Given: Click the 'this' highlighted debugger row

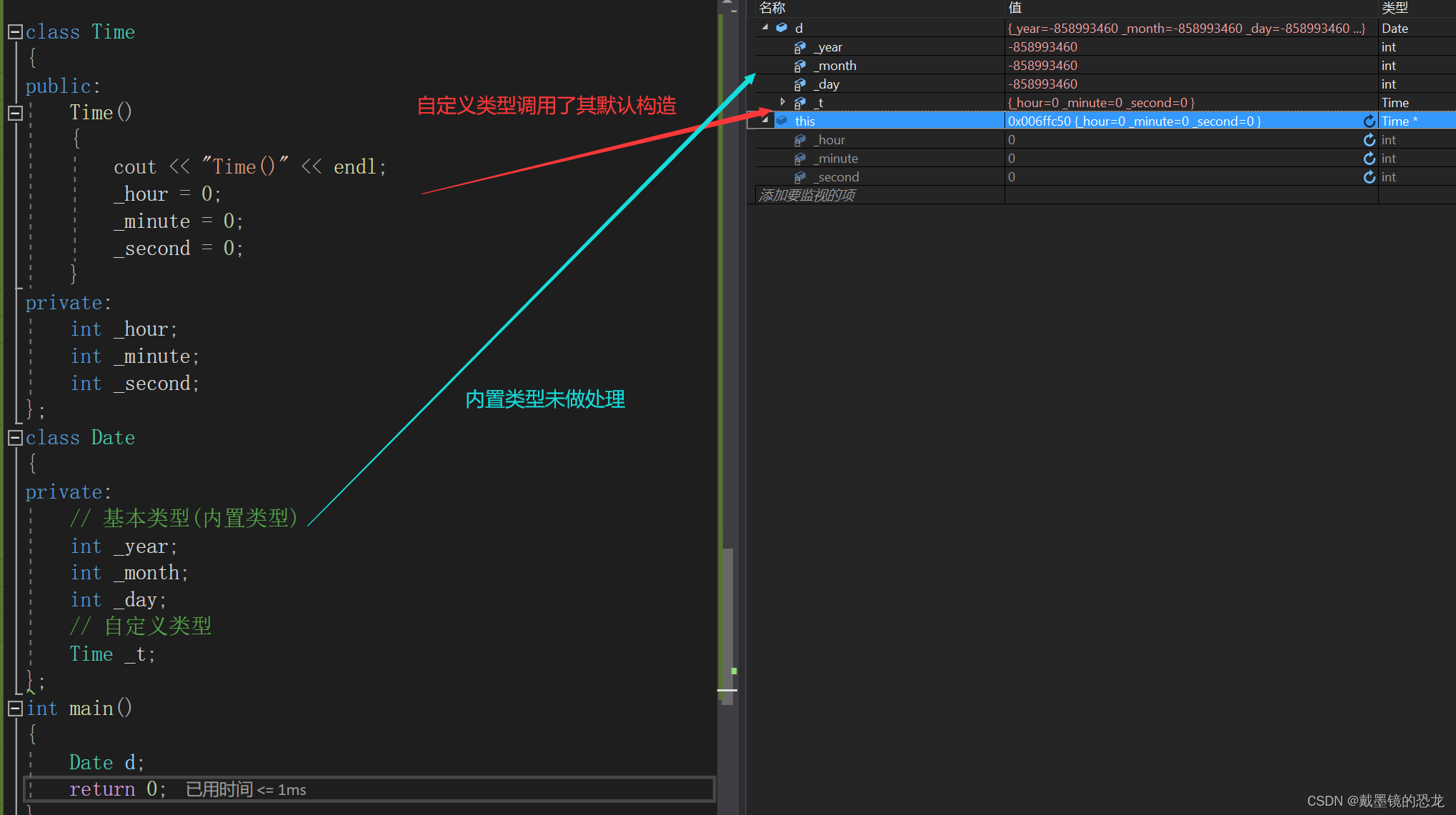Looking at the screenshot, I should point(1000,121).
